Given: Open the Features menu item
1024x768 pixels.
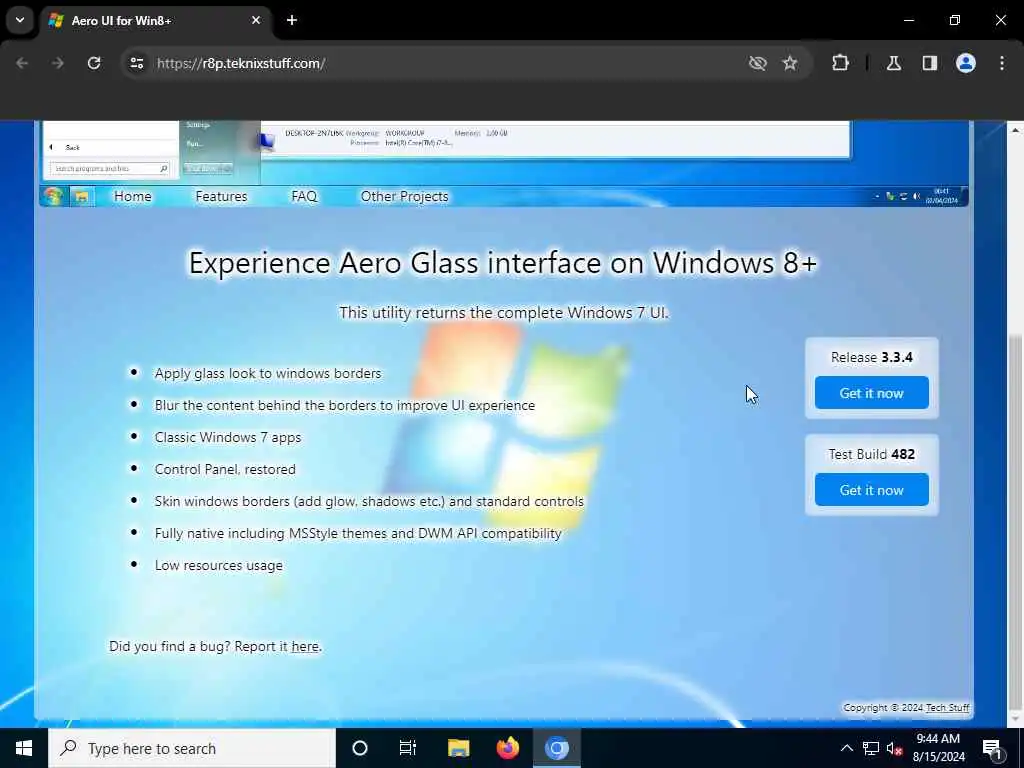Looking at the screenshot, I should click(x=221, y=197).
